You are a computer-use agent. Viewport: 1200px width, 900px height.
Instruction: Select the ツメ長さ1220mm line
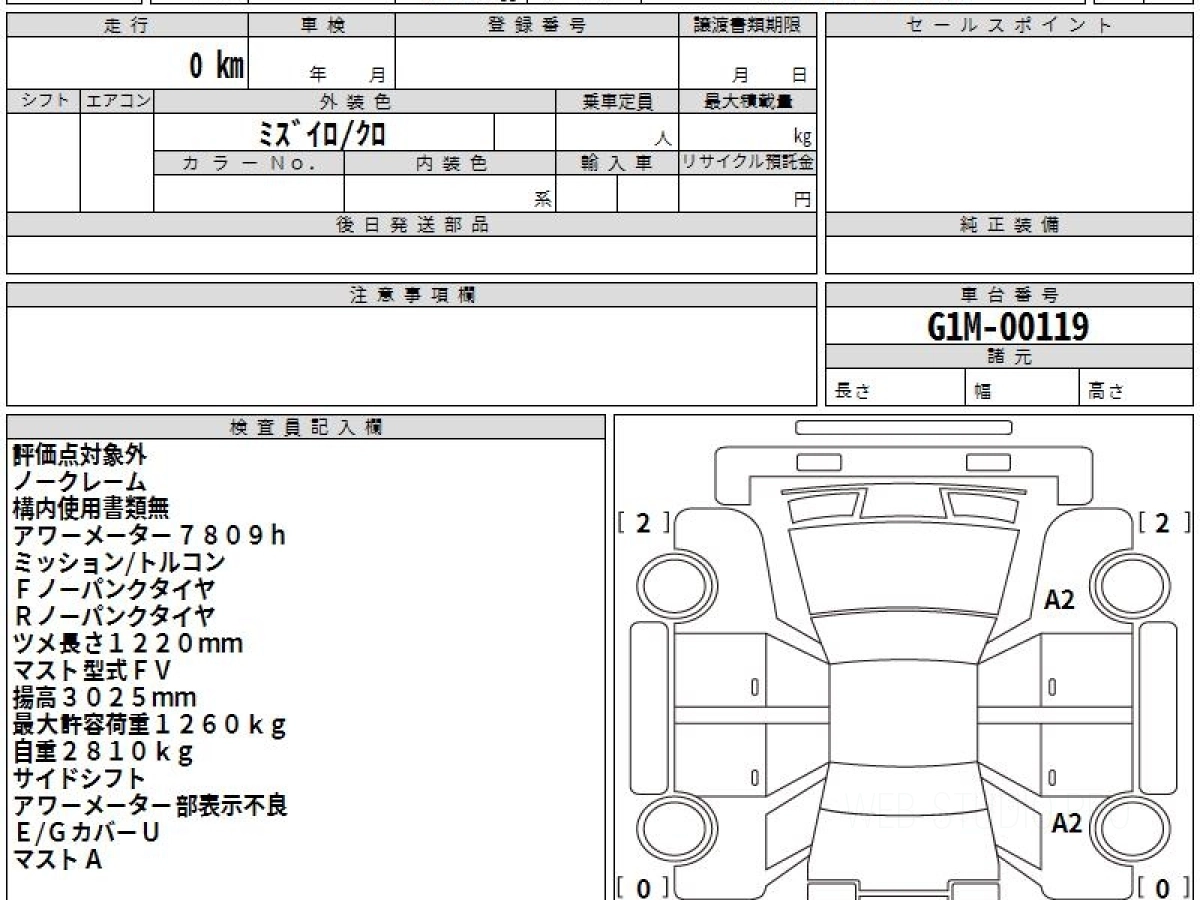[127, 644]
